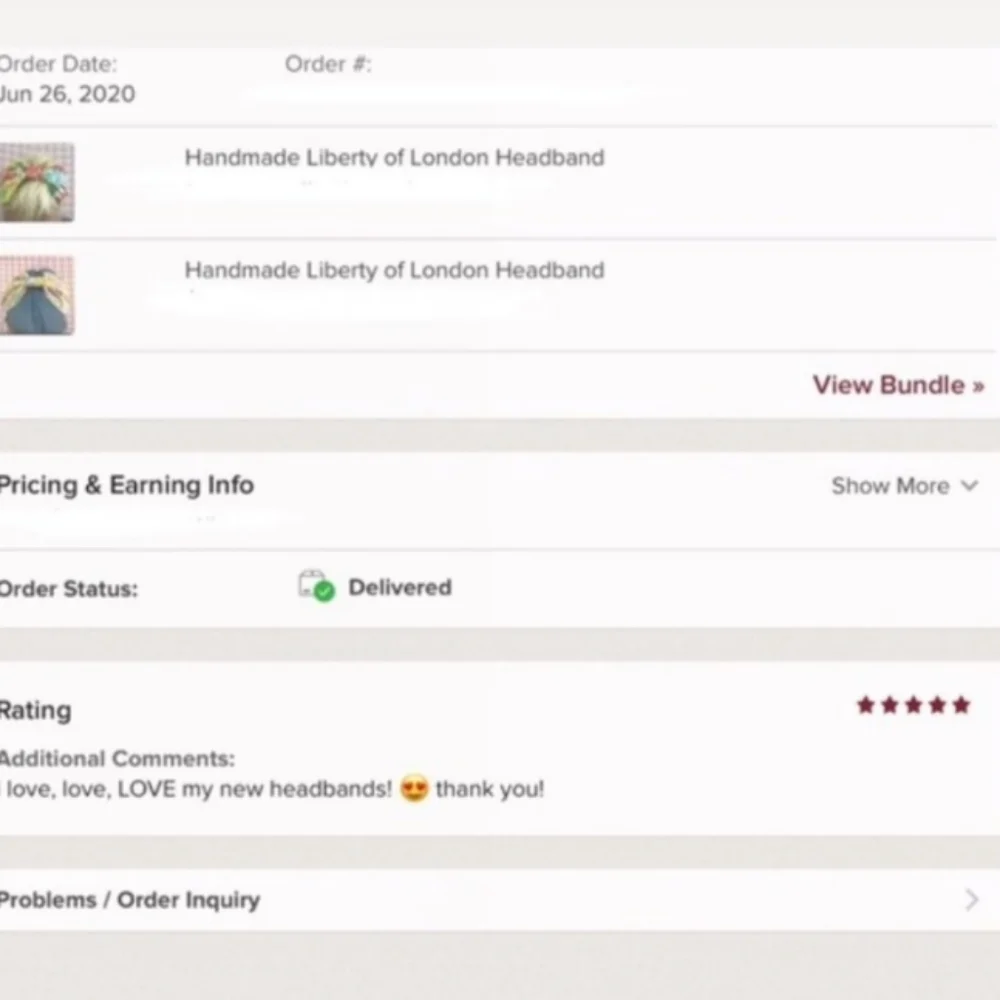Open first Handmade Liberty of London Headband title

(394, 158)
